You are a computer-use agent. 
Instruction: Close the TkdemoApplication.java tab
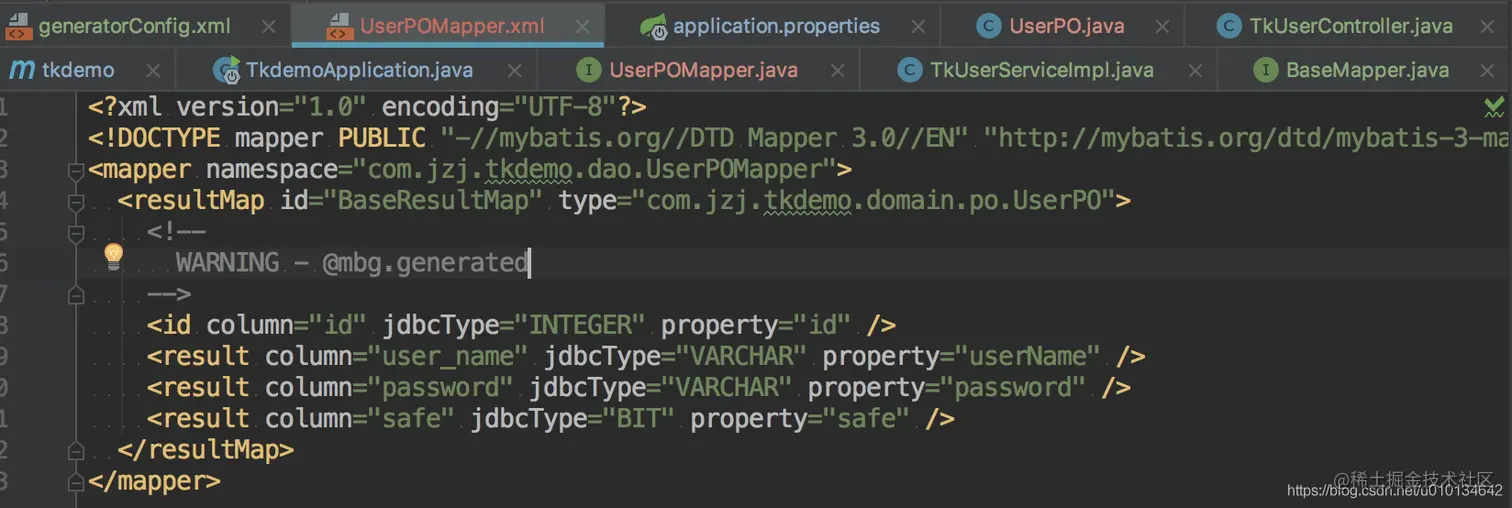pyautogui.click(x=513, y=71)
